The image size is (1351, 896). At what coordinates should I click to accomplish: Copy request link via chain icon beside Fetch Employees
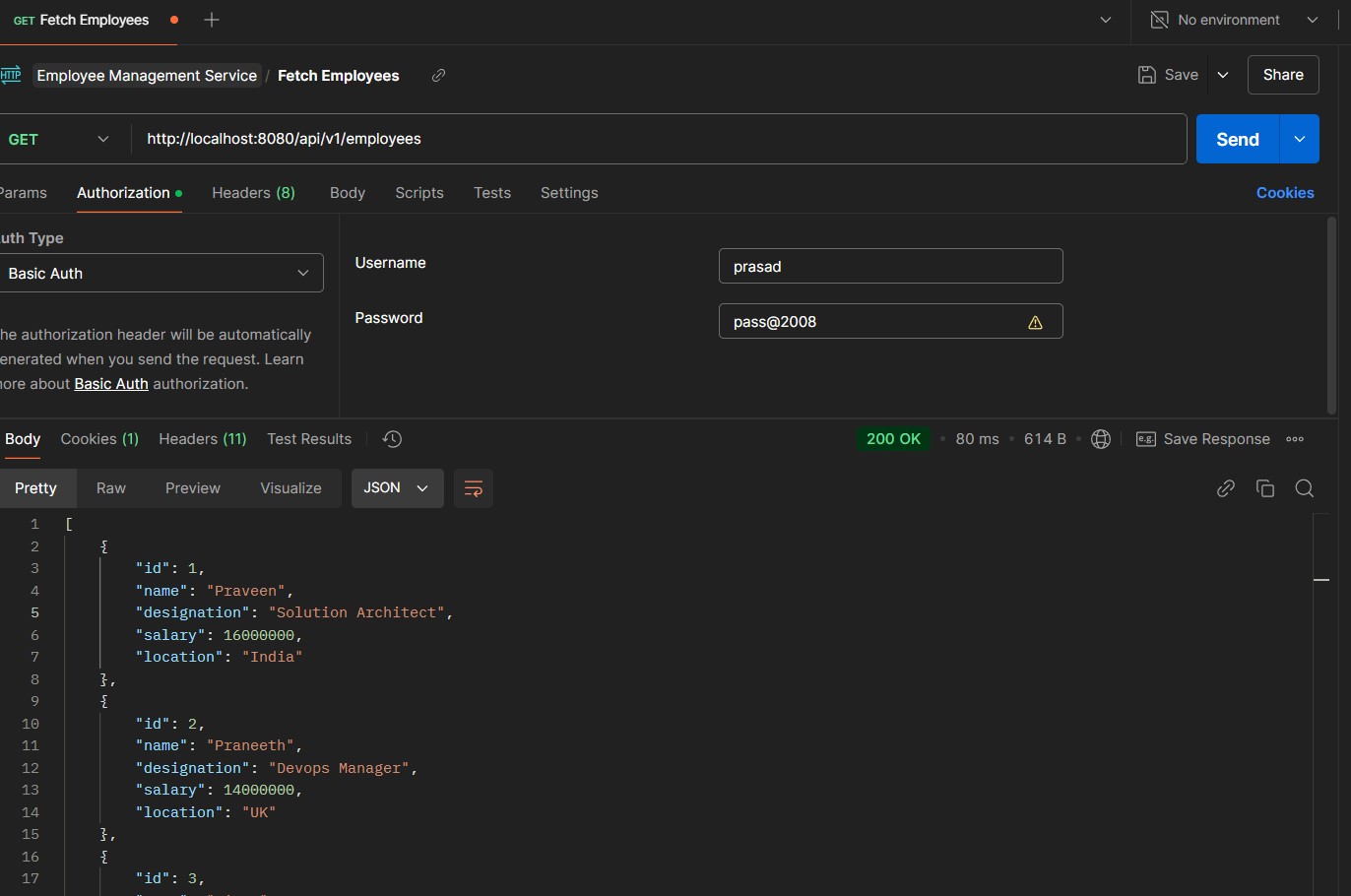[439, 75]
